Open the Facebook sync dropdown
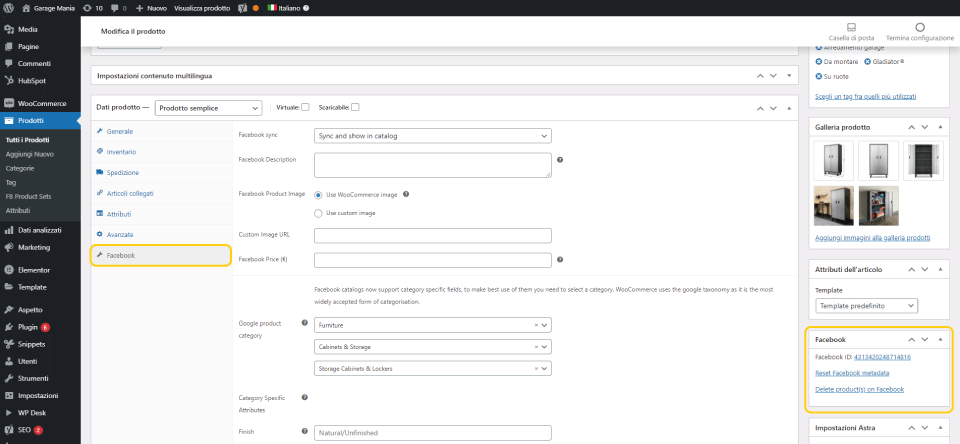This screenshot has width=960, height=444. pyautogui.click(x=433, y=136)
